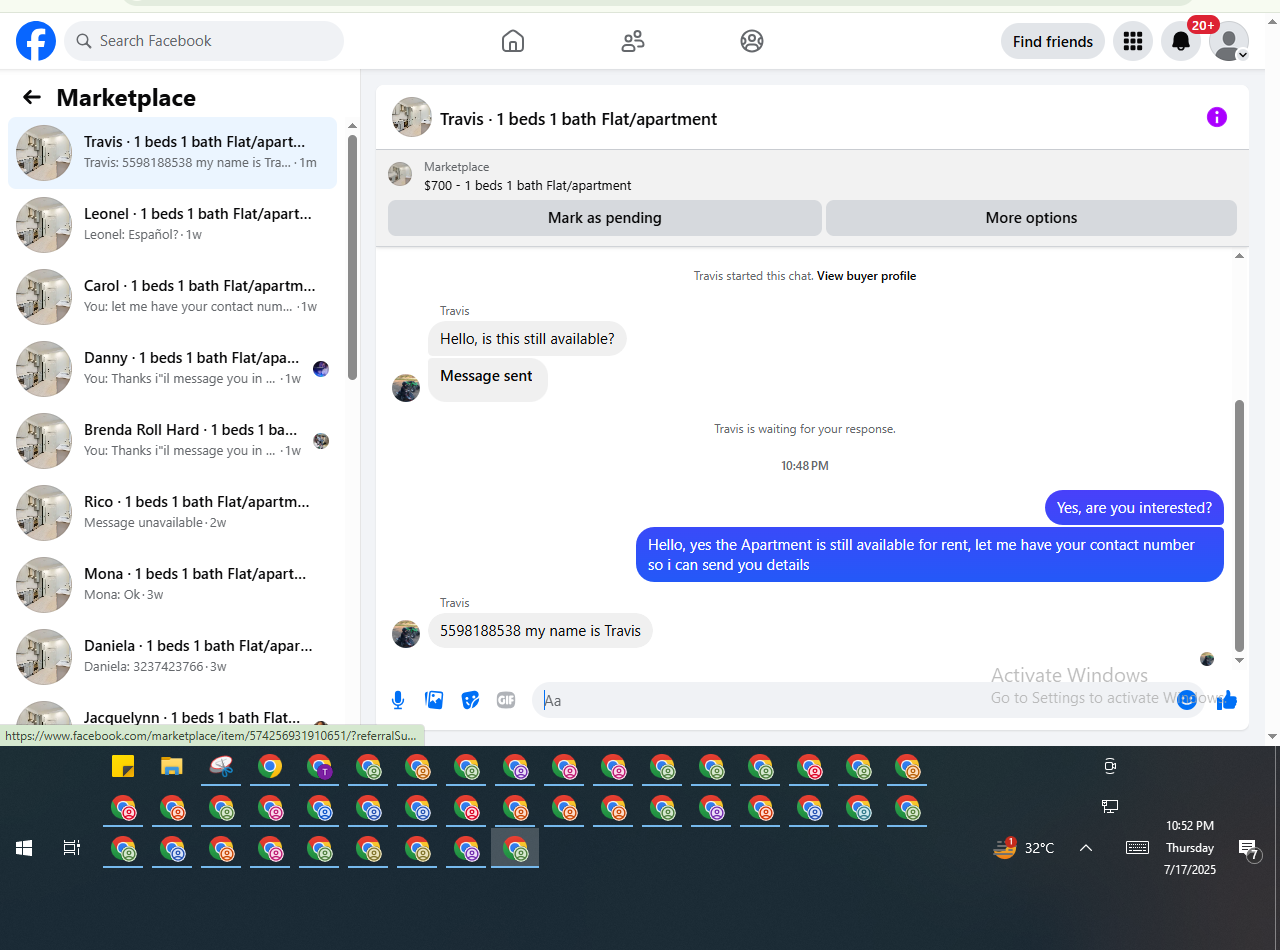
Task: Open the Windows notification center
Action: click(x=1249, y=850)
